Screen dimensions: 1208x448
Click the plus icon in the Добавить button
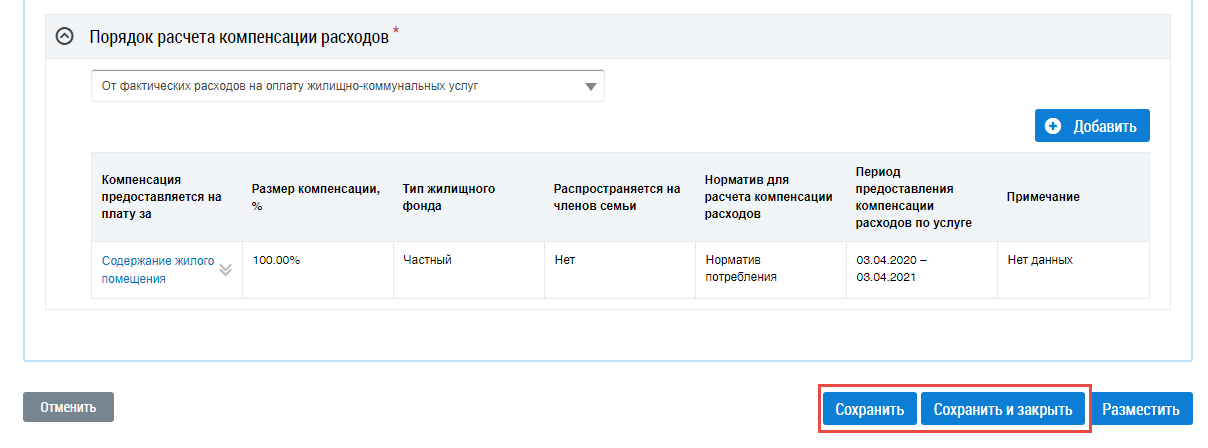pos(1052,126)
